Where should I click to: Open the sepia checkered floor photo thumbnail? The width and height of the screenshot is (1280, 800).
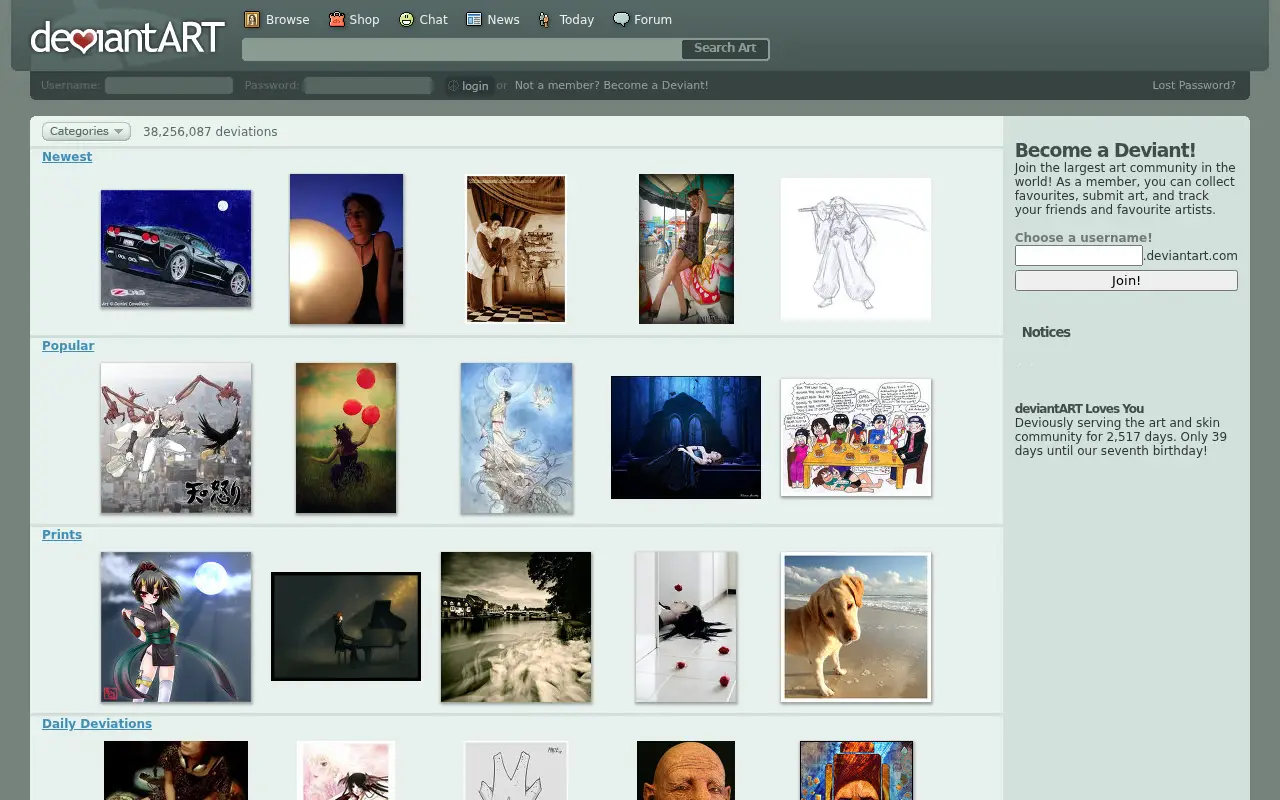tap(516, 249)
